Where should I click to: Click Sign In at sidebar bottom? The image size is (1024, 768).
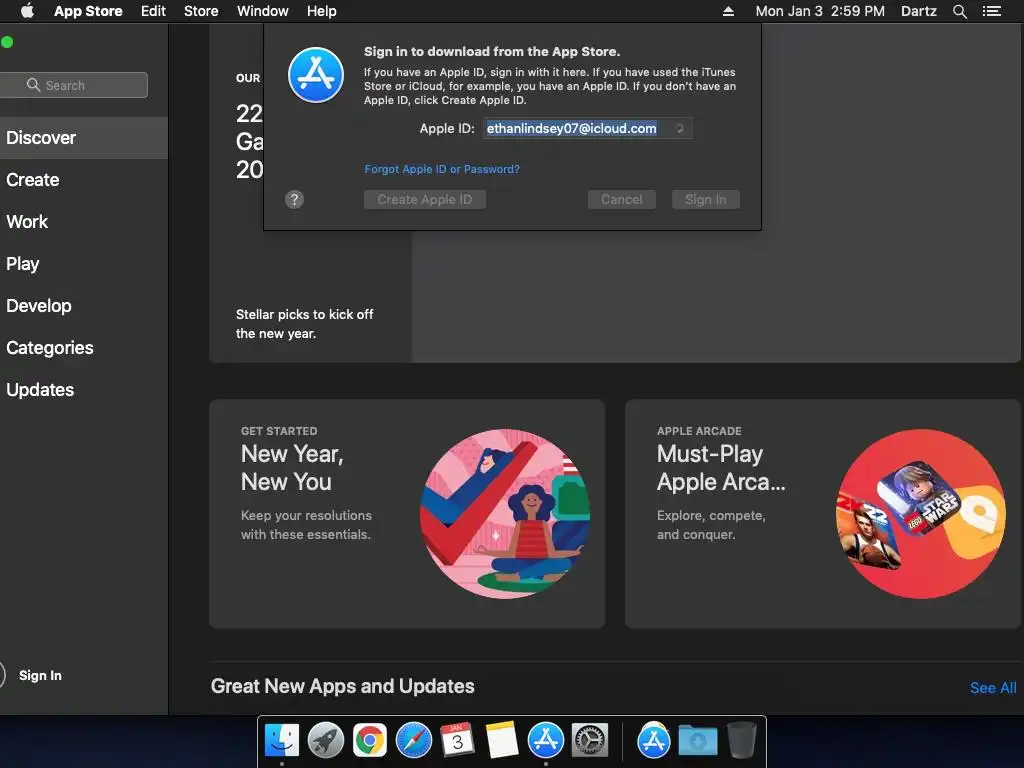pyautogui.click(x=40, y=675)
